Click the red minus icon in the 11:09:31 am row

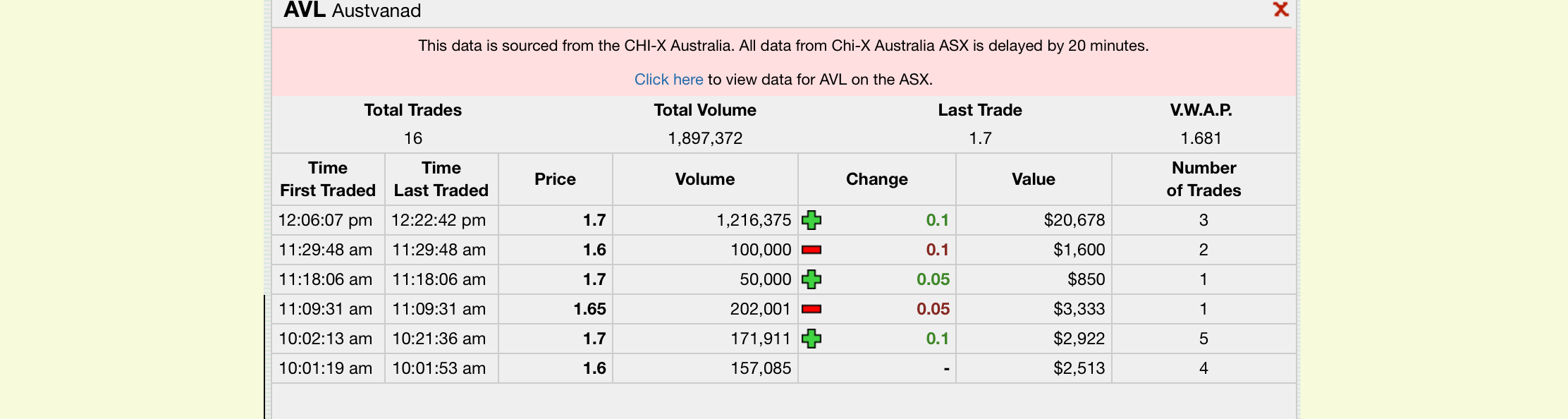[x=811, y=309]
